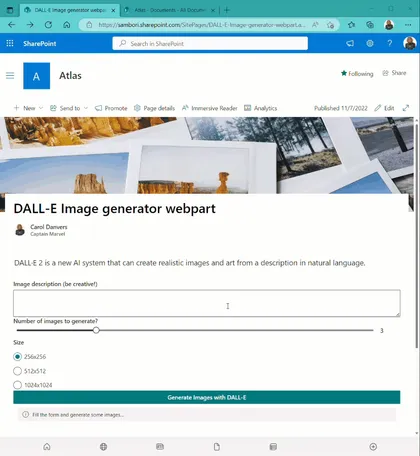Screen dimensions: 420x456
Task: Click the read aloud icon in address bar
Action: (x=315, y=25)
